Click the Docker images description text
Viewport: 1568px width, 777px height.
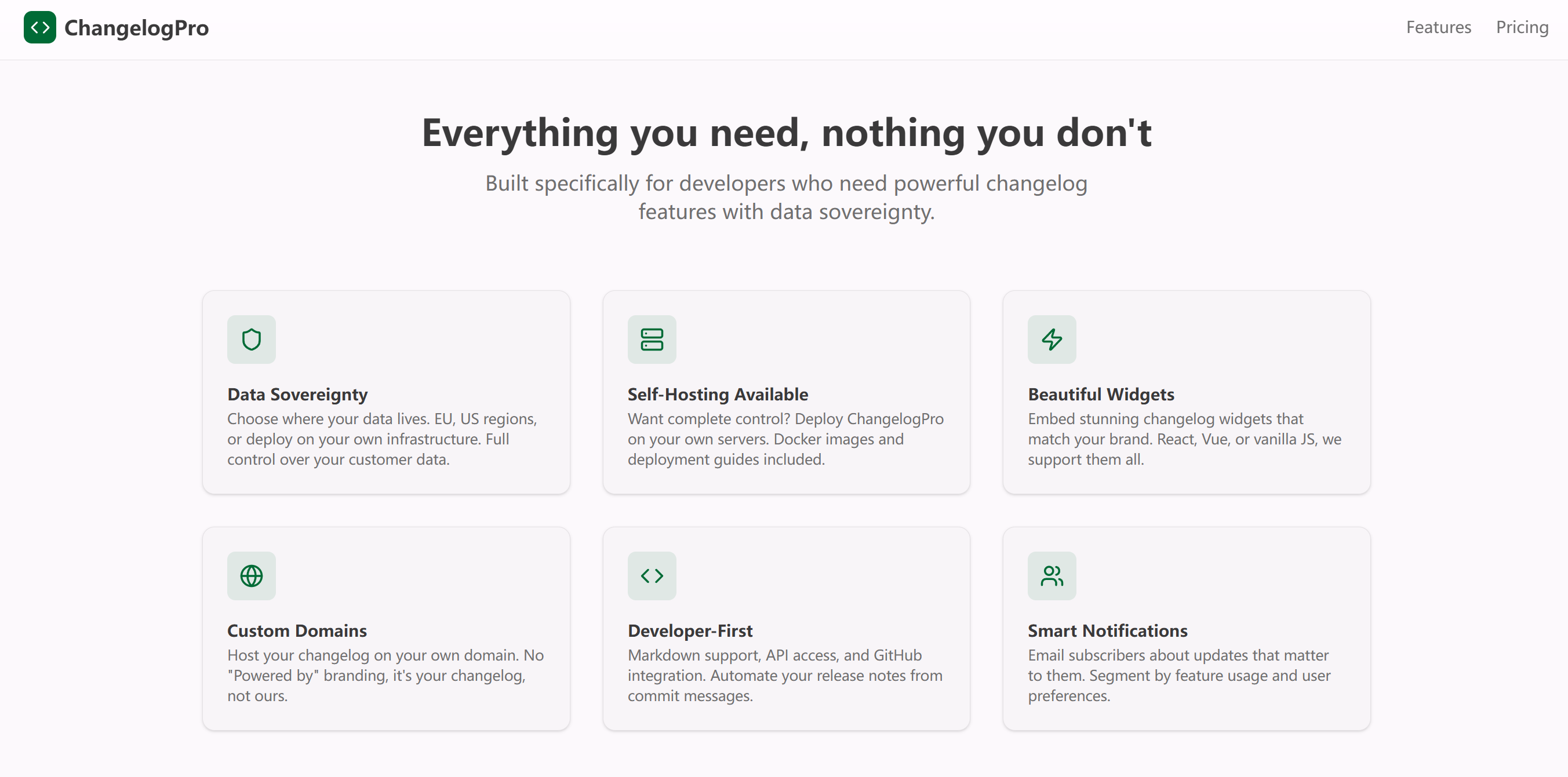coord(785,439)
